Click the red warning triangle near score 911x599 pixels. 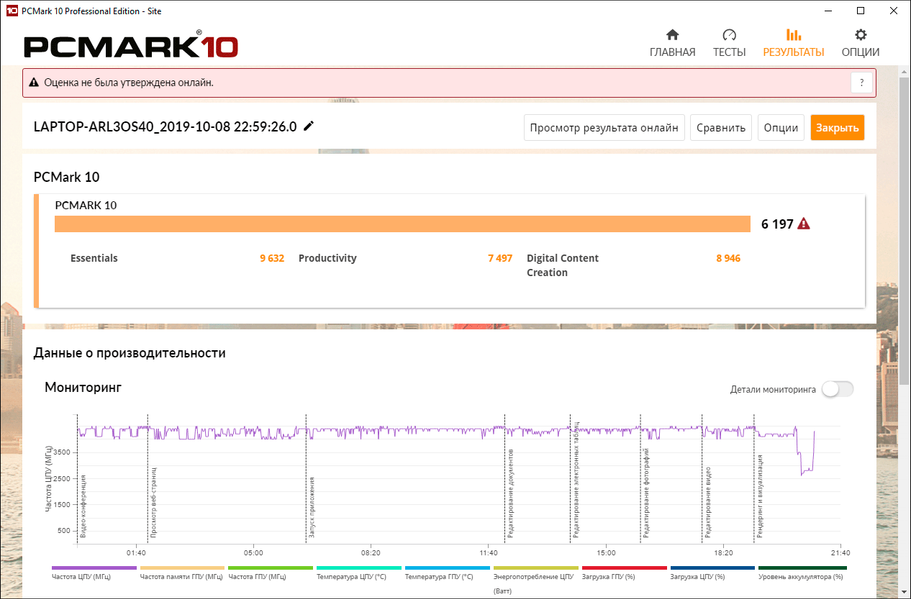(x=804, y=224)
